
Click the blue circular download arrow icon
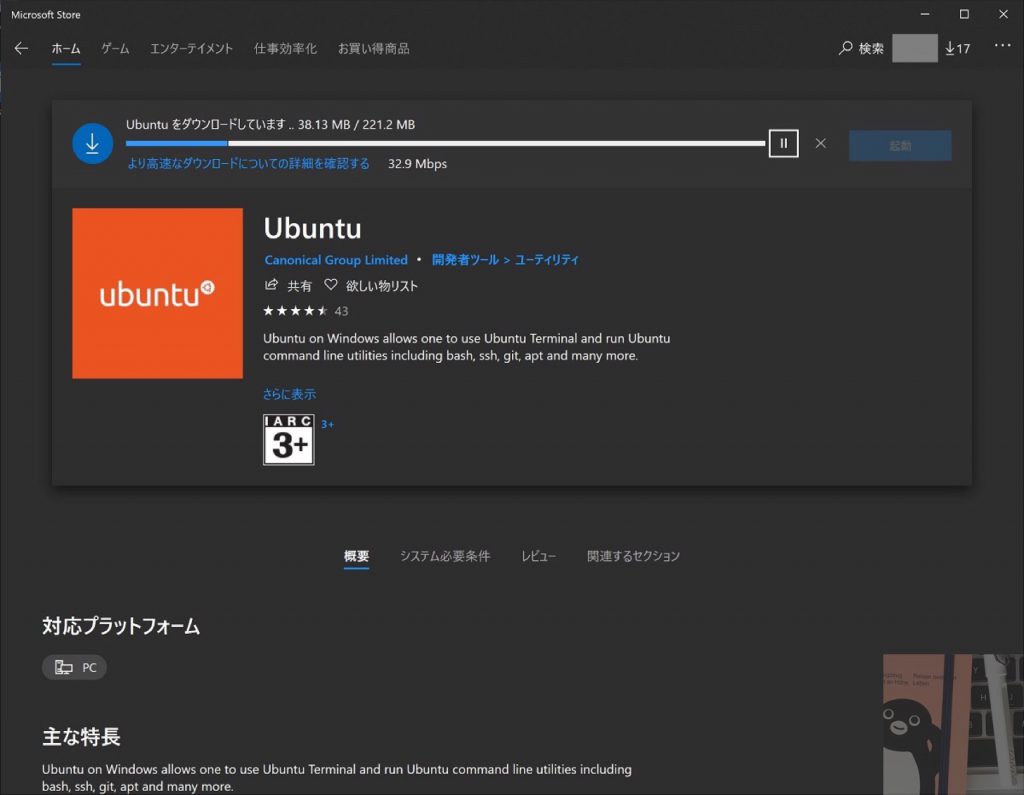[93, 143]
